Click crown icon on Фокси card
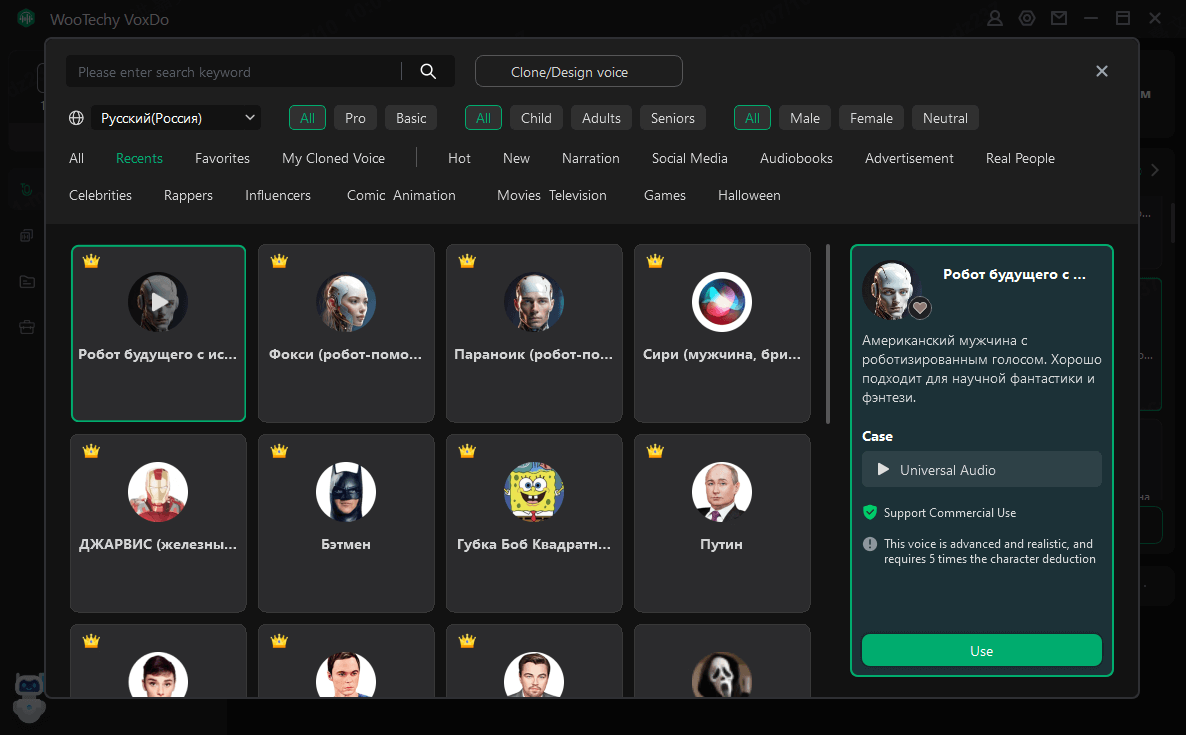Viewport: 1186px width, 735px height. click(x=279, y=261)
